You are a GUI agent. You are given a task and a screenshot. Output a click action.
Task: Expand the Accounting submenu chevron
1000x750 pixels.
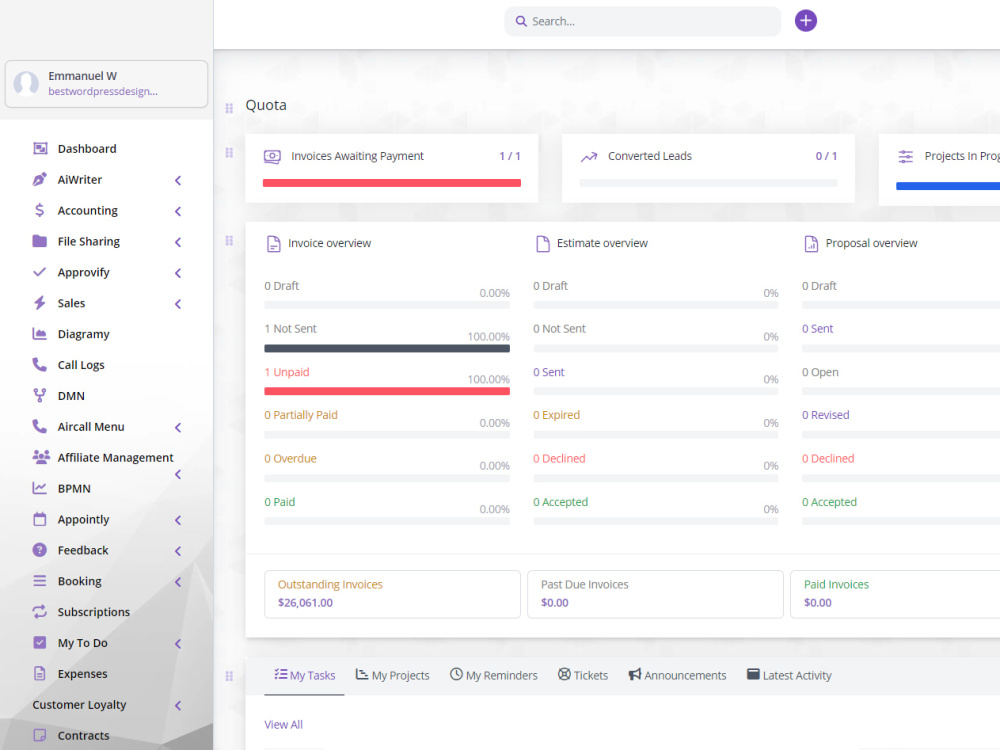178,211
